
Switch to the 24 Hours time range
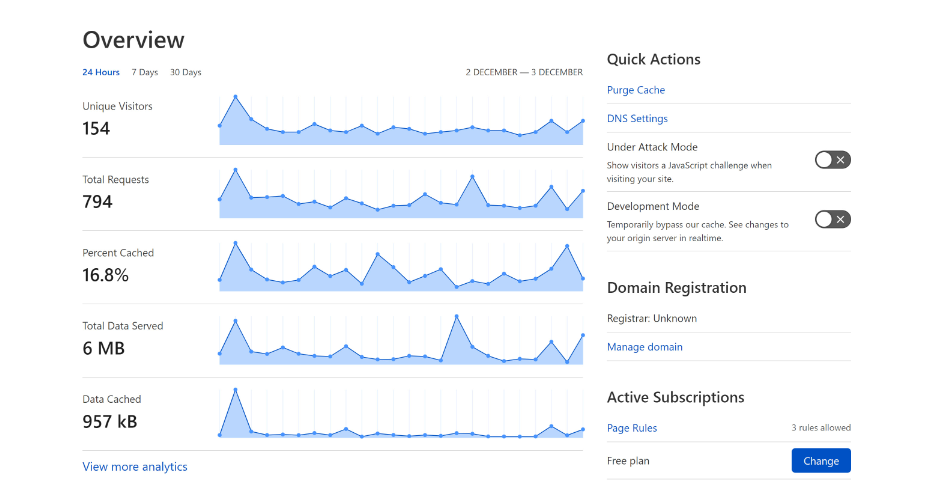click(x=101, y=72)
